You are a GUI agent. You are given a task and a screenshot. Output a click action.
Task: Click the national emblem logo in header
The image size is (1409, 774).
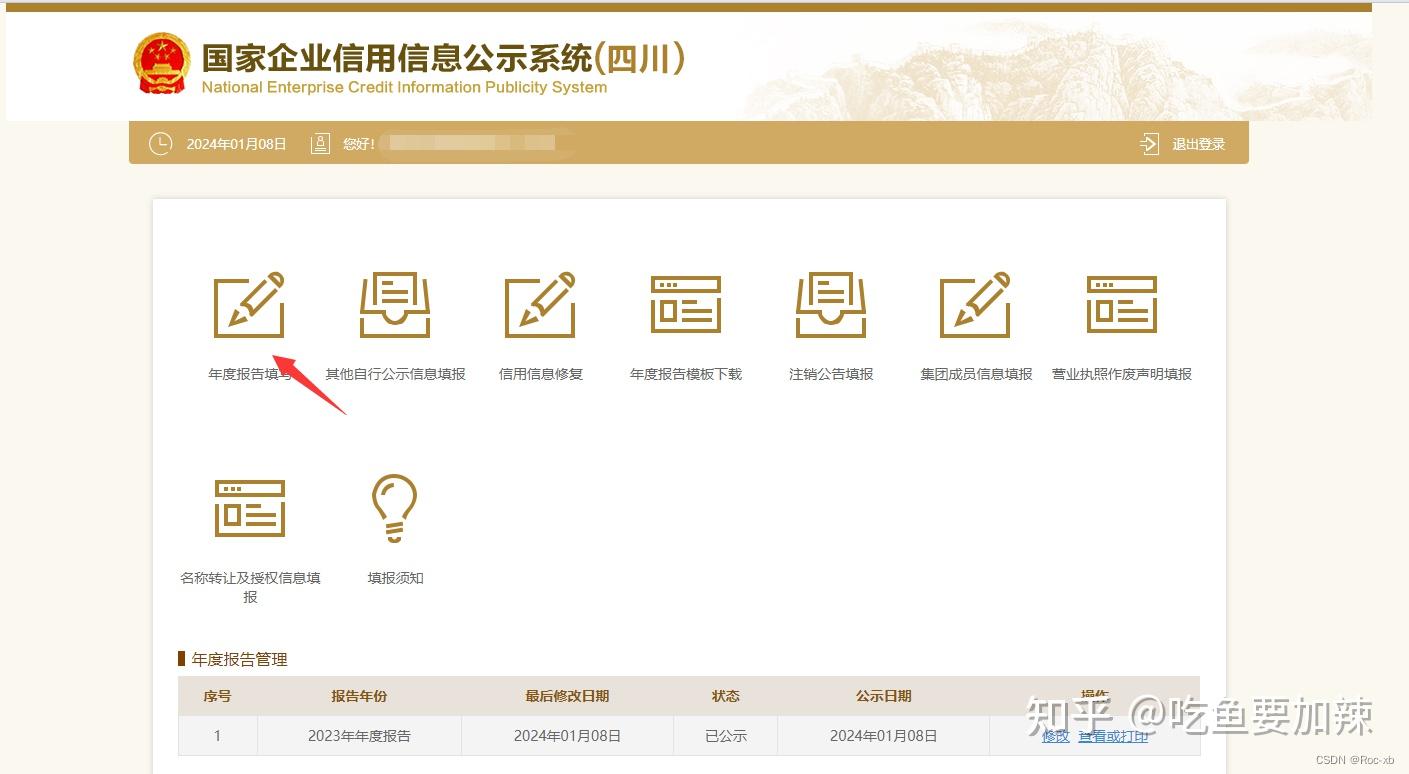(162, 62)
